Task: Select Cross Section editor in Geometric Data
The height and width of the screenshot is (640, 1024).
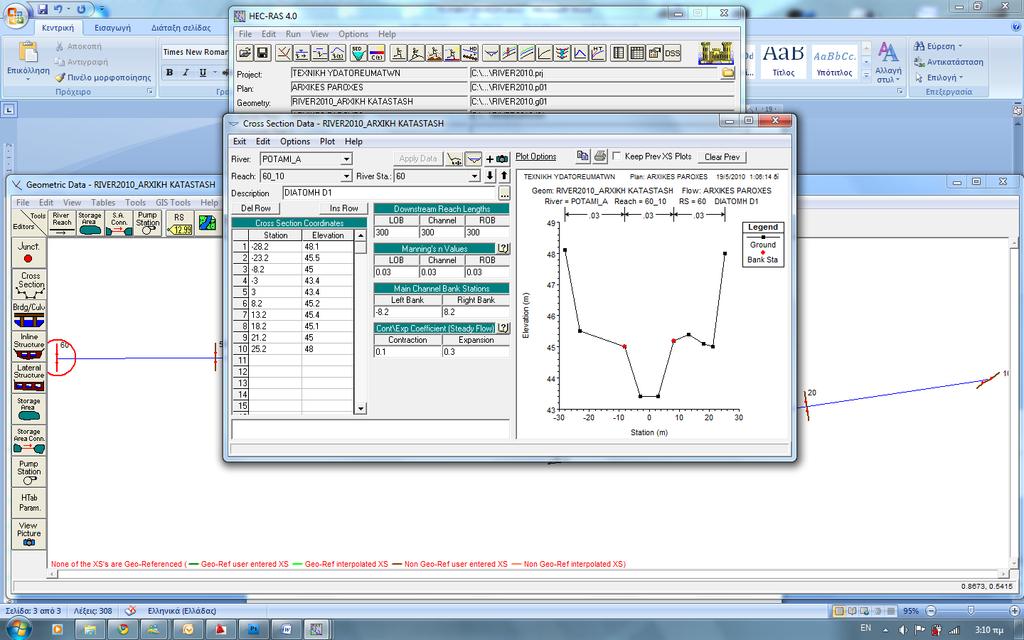Action: [x=29, y=285]
